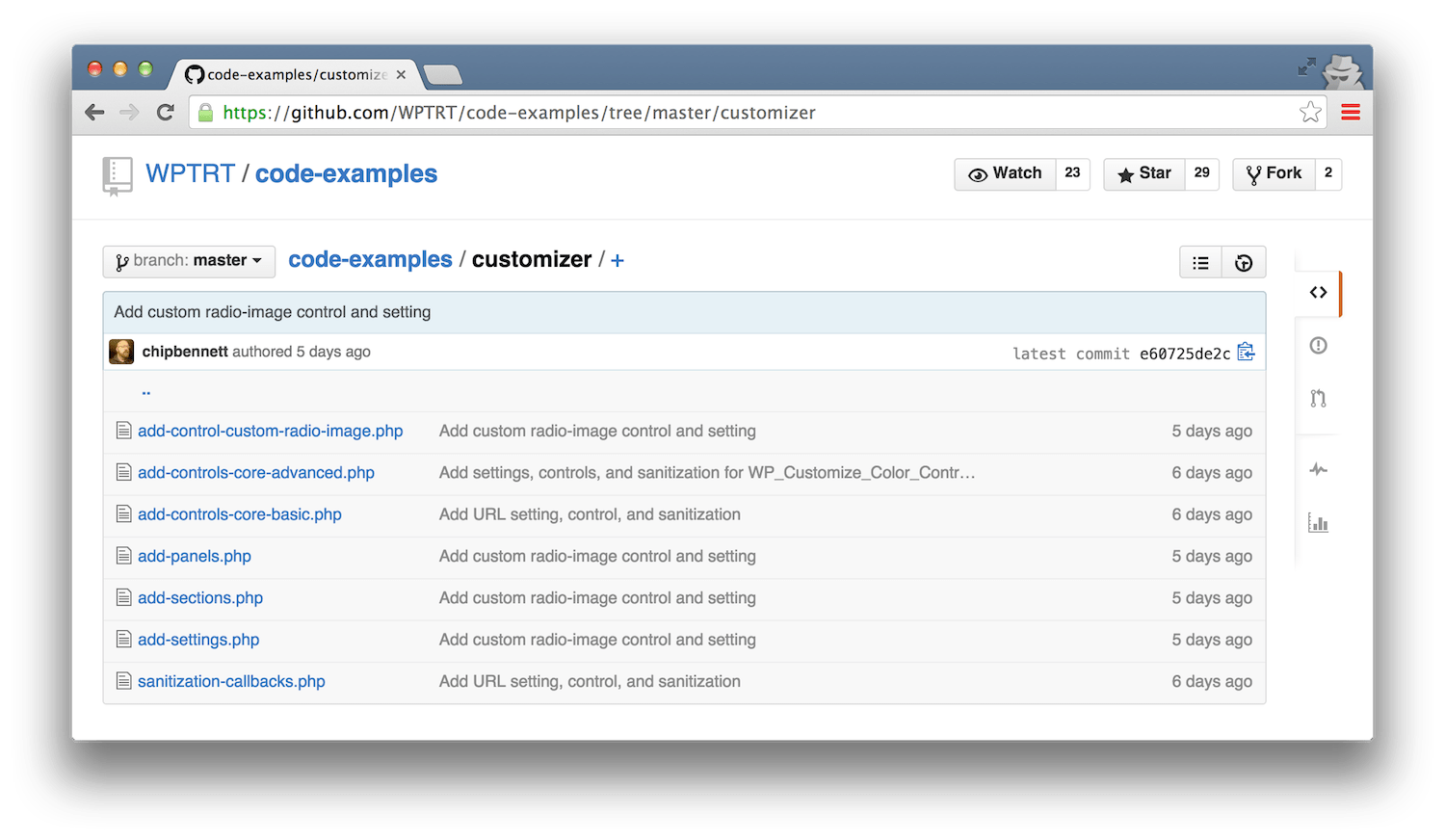The image size is (1445, 840).
Task: Open the WPTRT organization link
Action: pyautogui.click(x=191, y=173)
